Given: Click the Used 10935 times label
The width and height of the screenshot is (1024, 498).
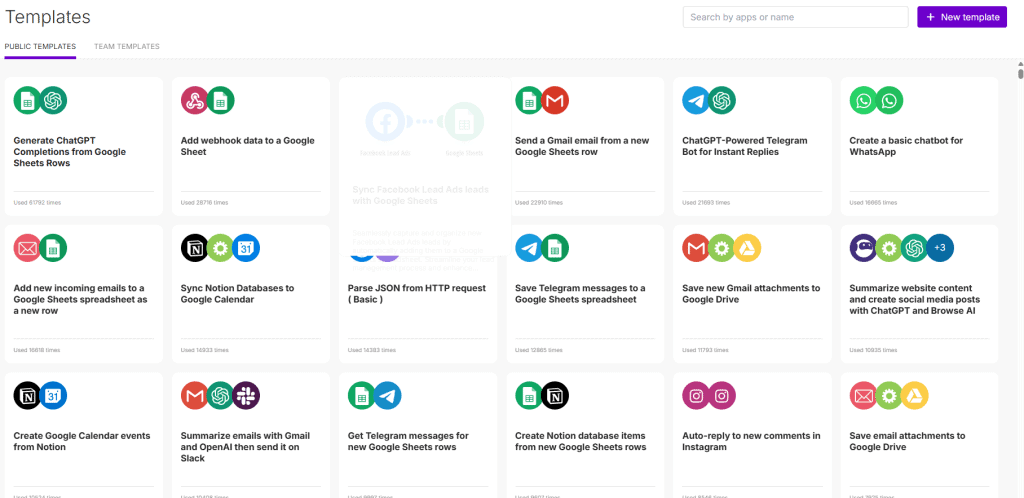Looking at the screenshot, I should point(873,350).
